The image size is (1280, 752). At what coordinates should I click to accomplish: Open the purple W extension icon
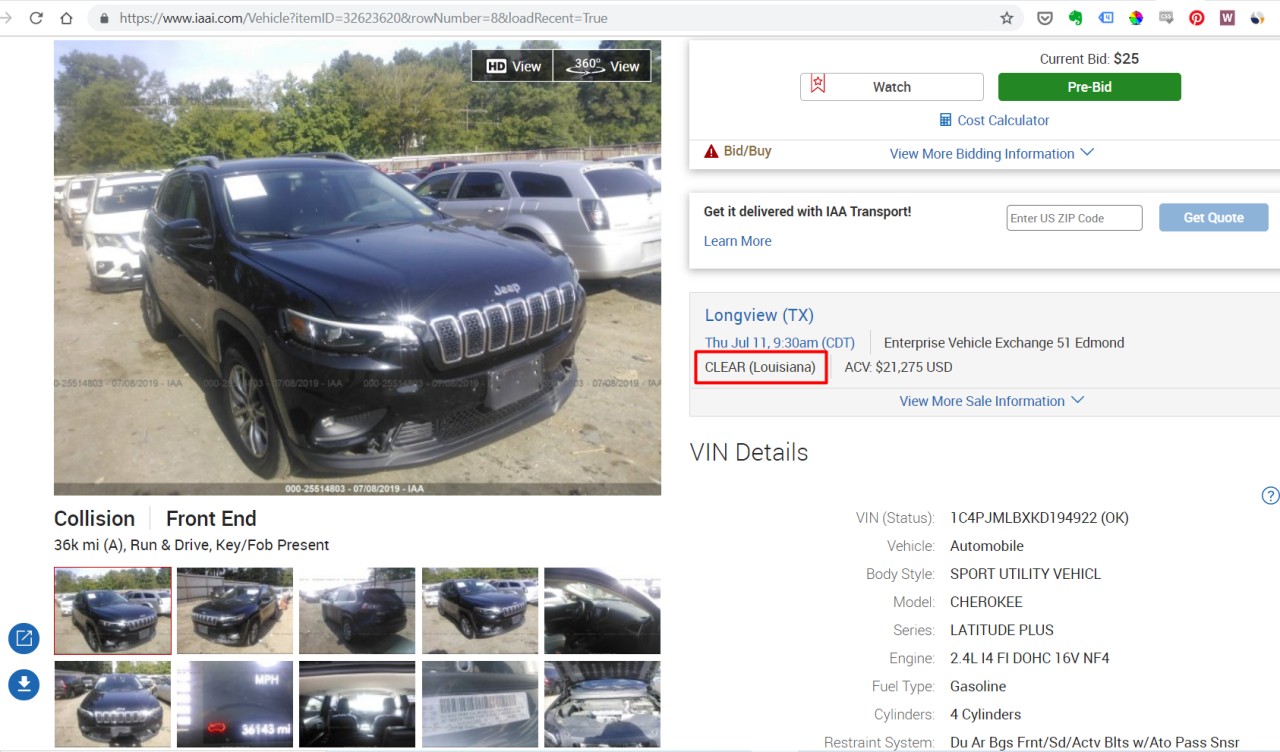tap(1227, 18)
